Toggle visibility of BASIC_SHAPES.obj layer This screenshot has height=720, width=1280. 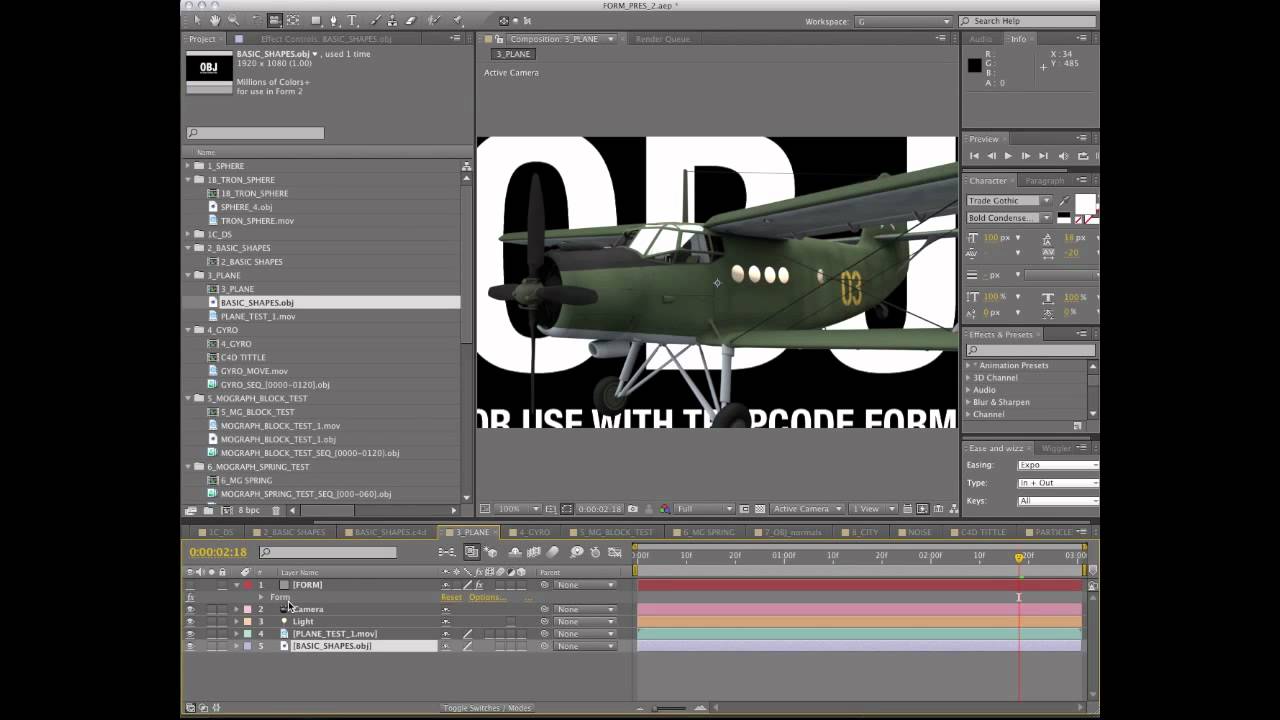coord(190,646)
